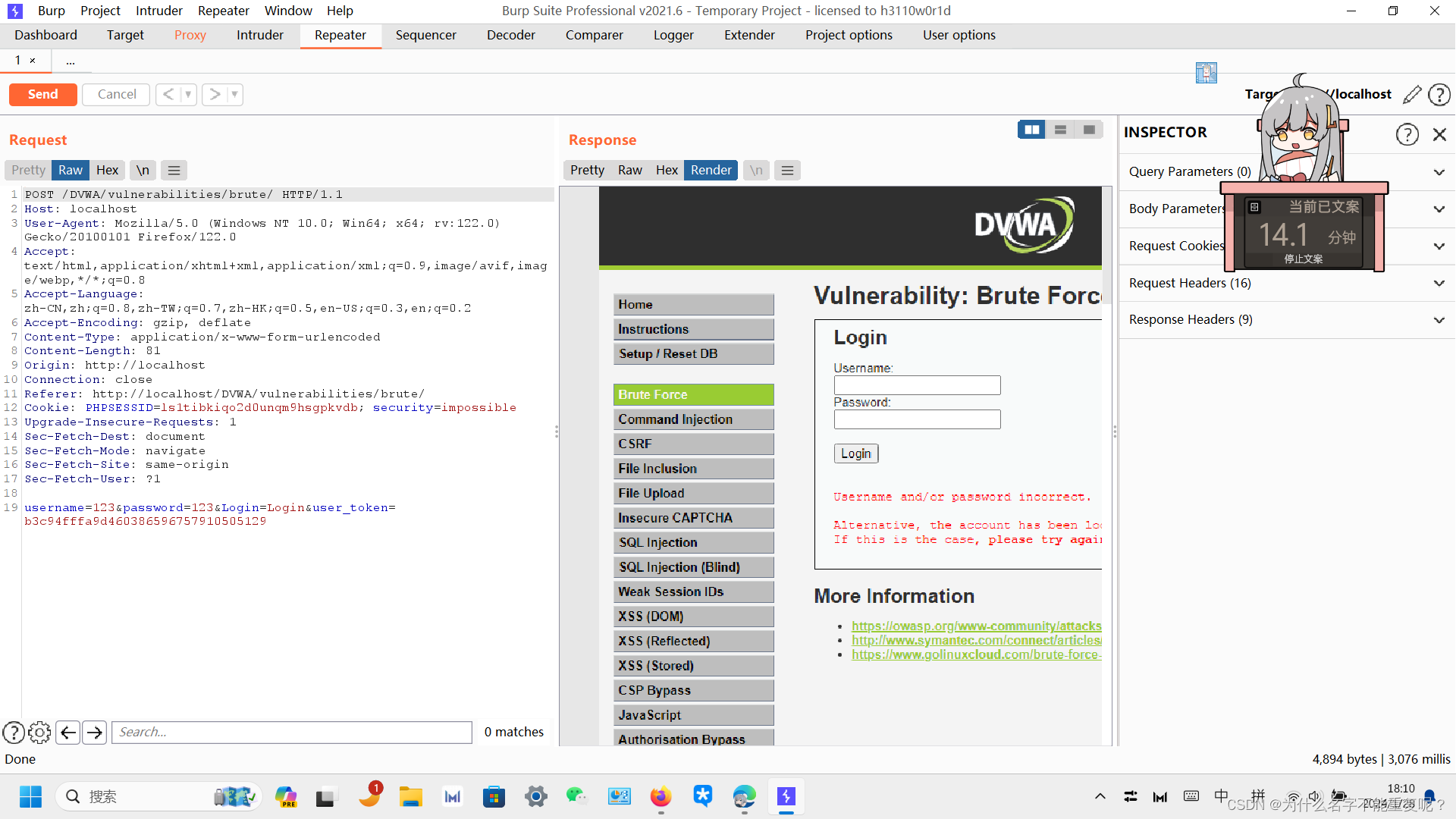Expand the Request Headers section

click(x=1439, y=284)
